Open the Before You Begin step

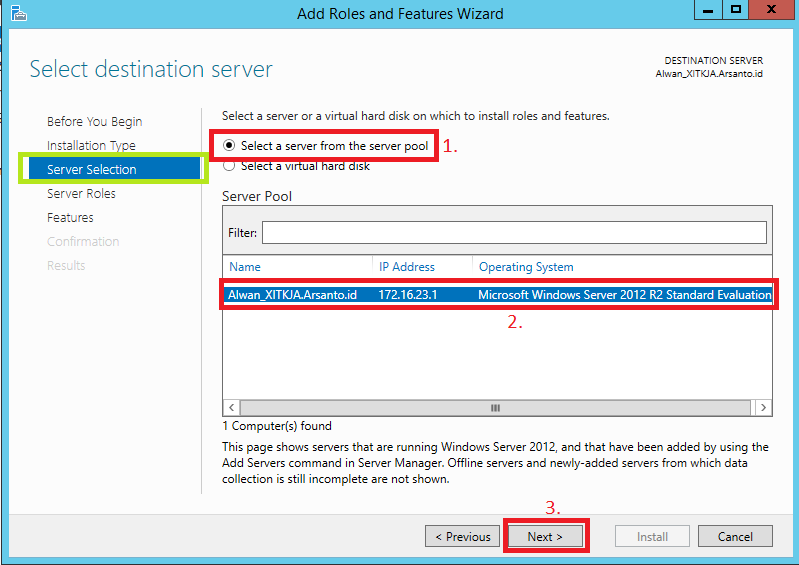[x=94, y=122]
